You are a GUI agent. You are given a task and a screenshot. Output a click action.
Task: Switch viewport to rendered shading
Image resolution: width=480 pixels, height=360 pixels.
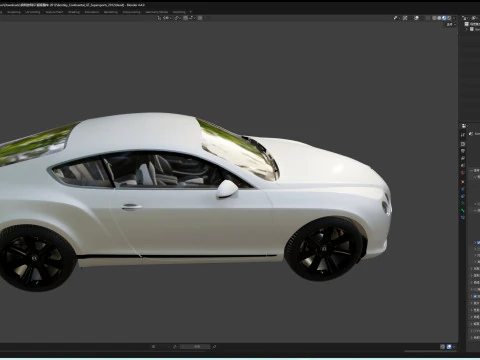tap(449, 18)
